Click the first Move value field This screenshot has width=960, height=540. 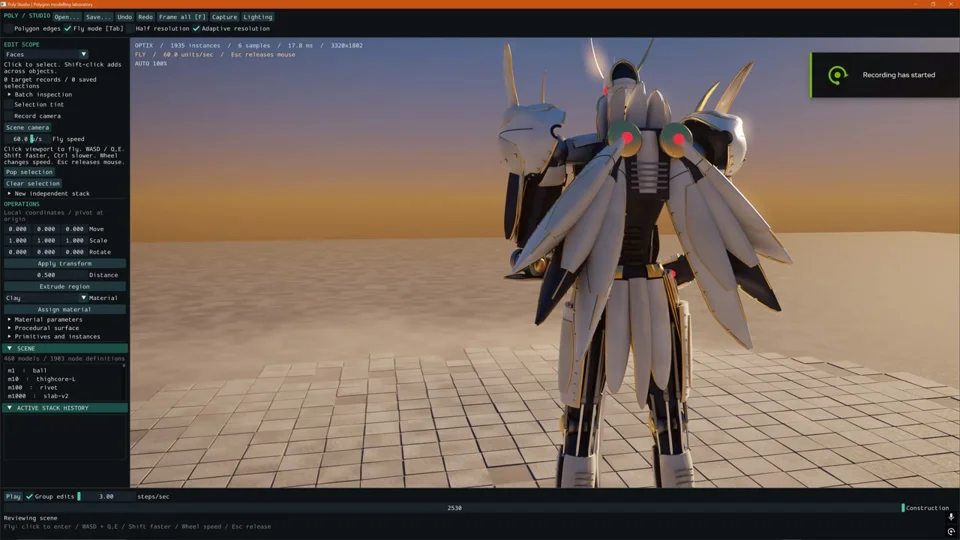pos(18,229)
